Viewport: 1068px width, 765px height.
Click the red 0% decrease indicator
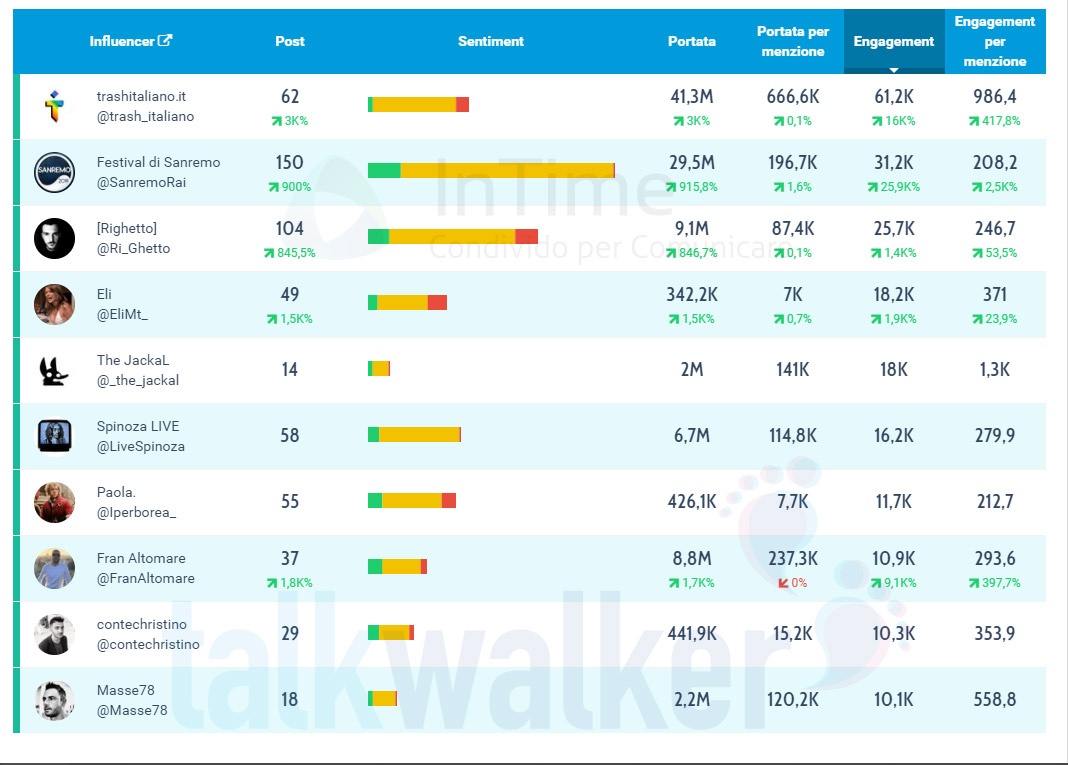pos(793,583)
